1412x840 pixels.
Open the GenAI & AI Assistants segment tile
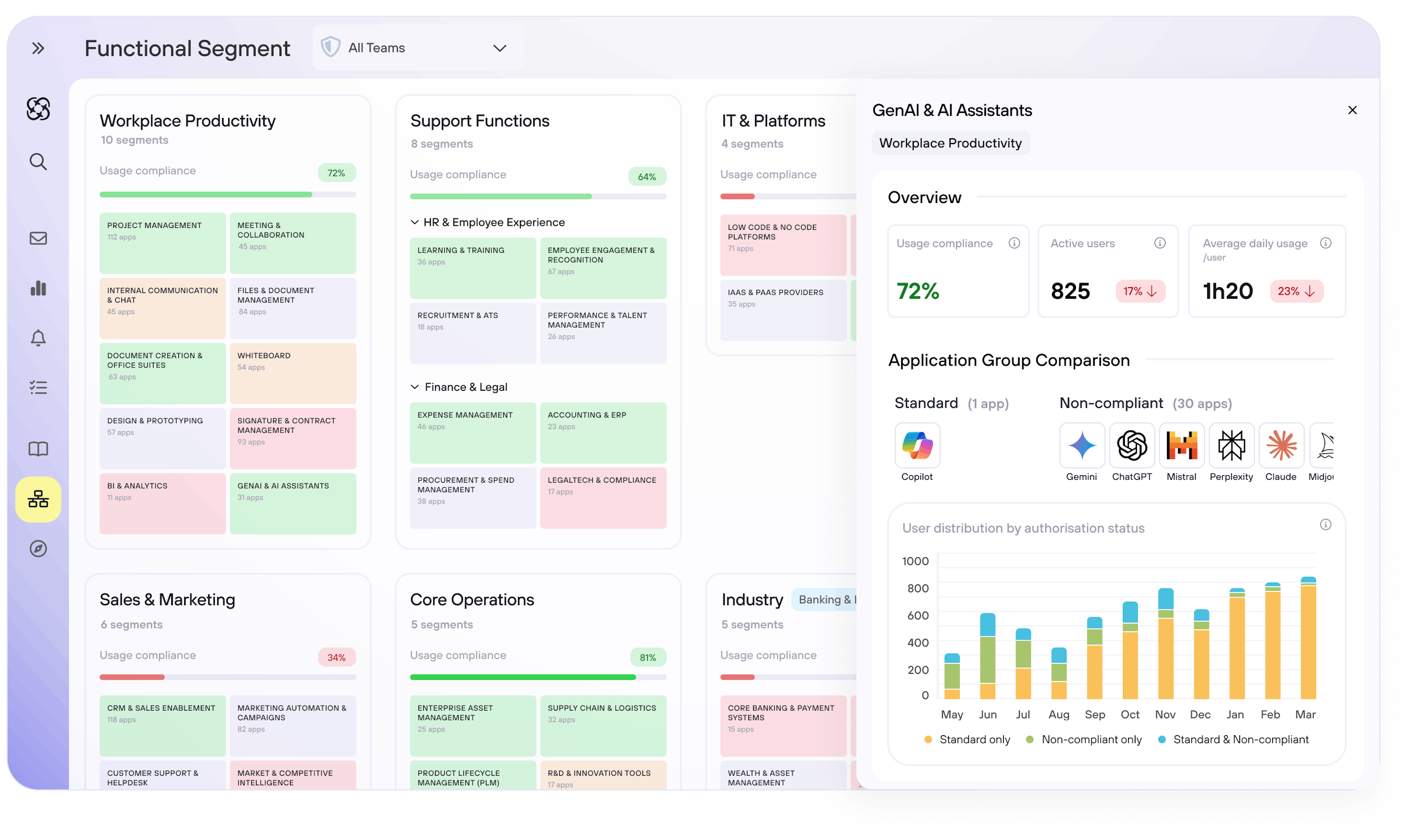click(x=293, y=503)
